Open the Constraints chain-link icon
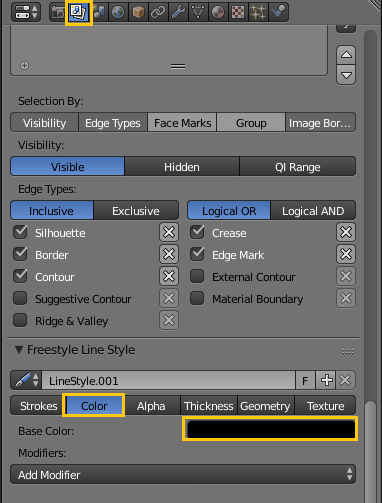The image size is (382, 503). coord(158,12)
